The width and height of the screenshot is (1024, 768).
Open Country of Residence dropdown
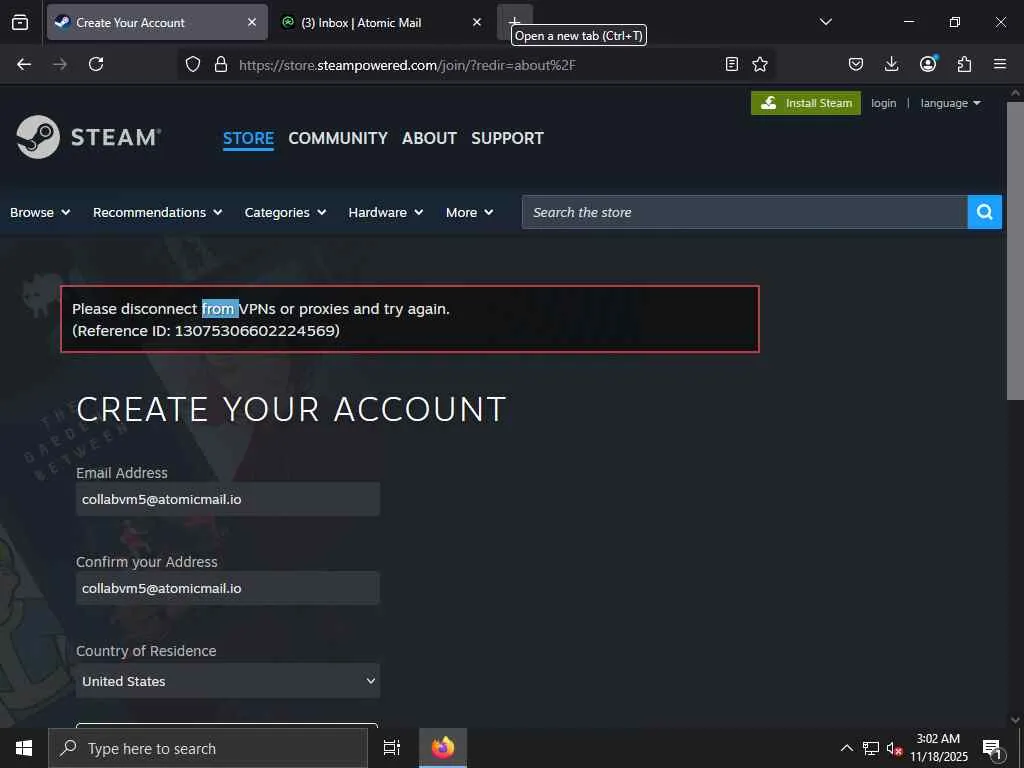pyautogui.click(x=228, y=681)
